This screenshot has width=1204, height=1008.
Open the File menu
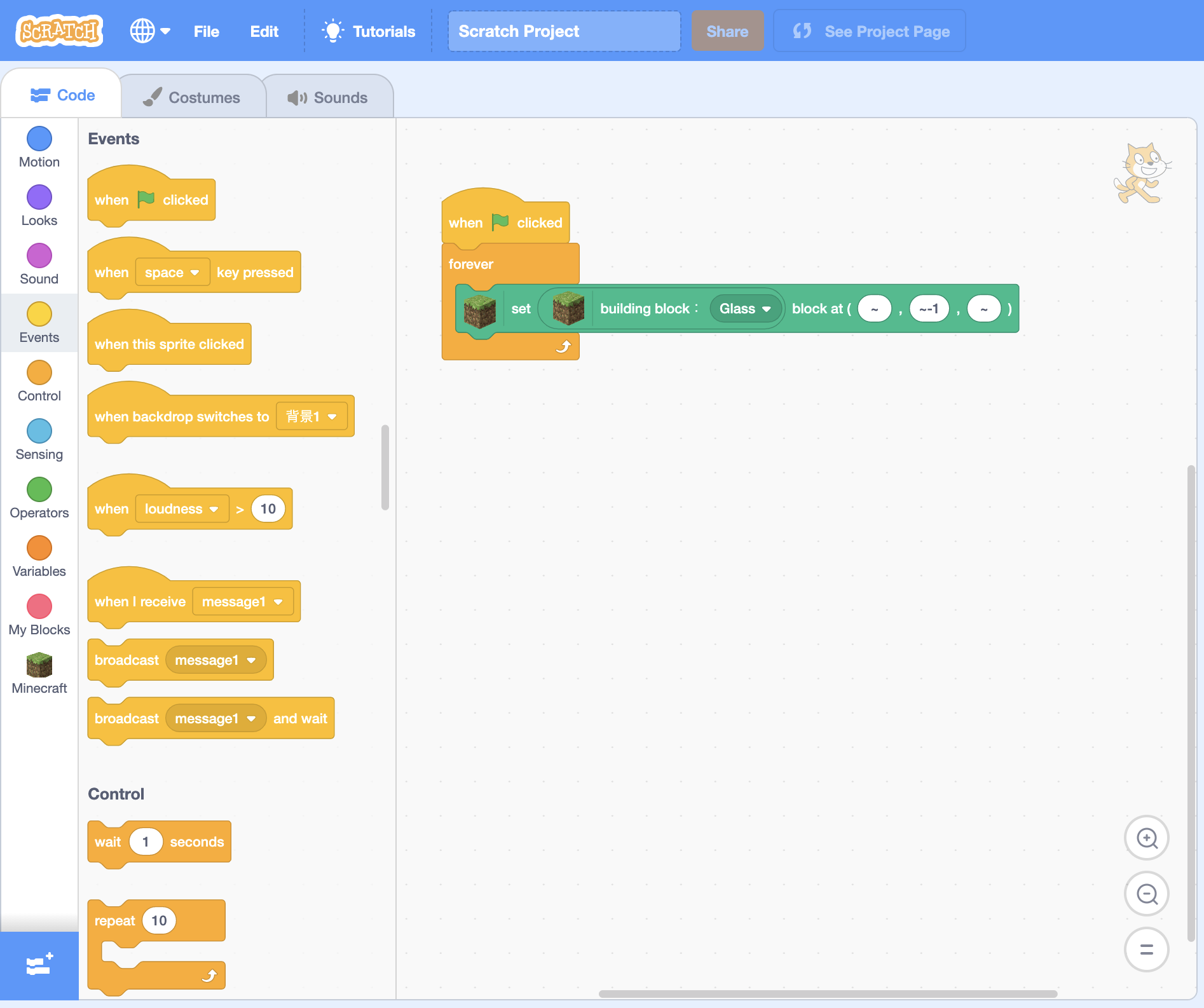coord(206,31)
